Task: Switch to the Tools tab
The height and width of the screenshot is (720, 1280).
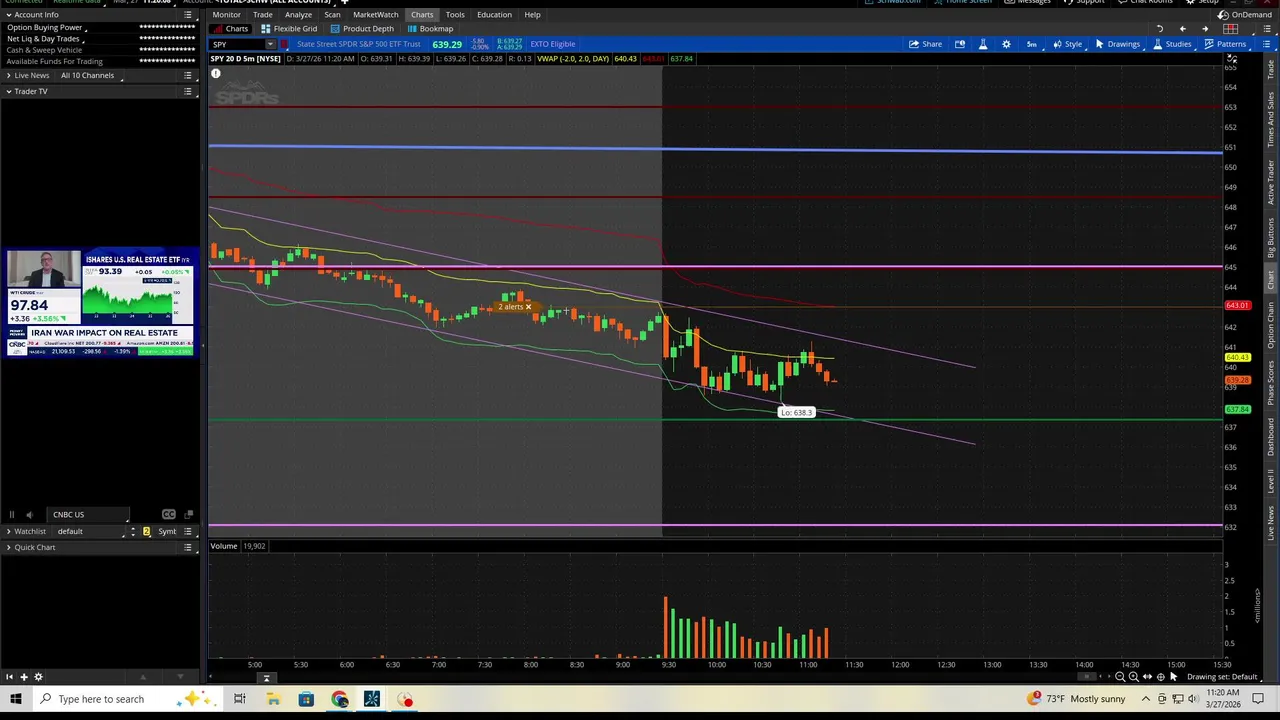Action: tap(455, 15)
